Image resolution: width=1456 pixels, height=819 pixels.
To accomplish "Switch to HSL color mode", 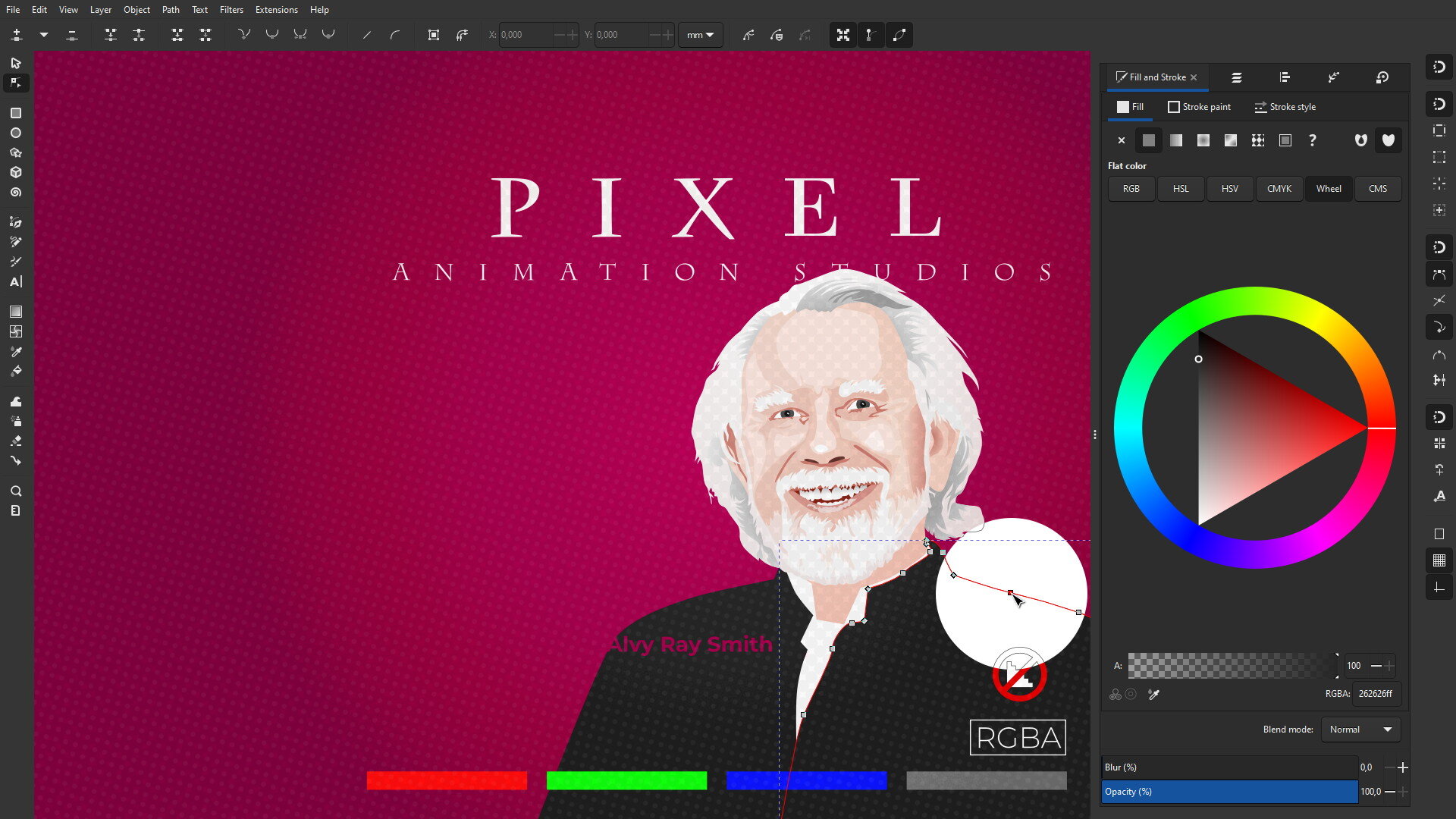I will point(1181,189).
